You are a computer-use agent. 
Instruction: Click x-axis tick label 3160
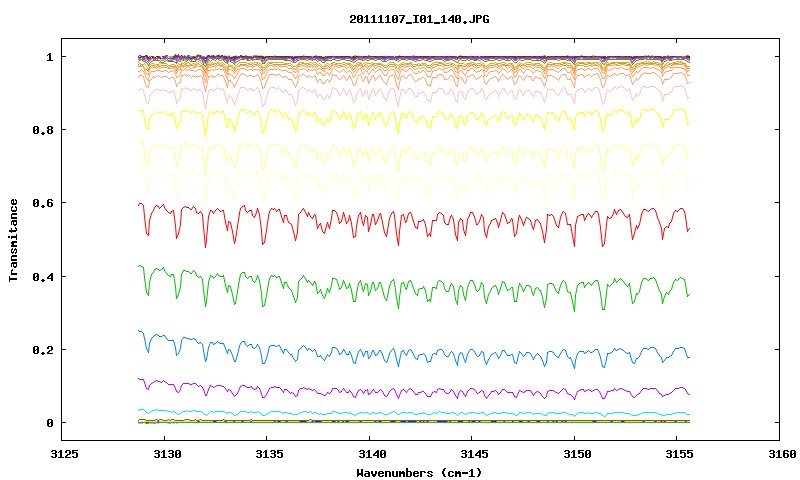(x=781, y=454)
